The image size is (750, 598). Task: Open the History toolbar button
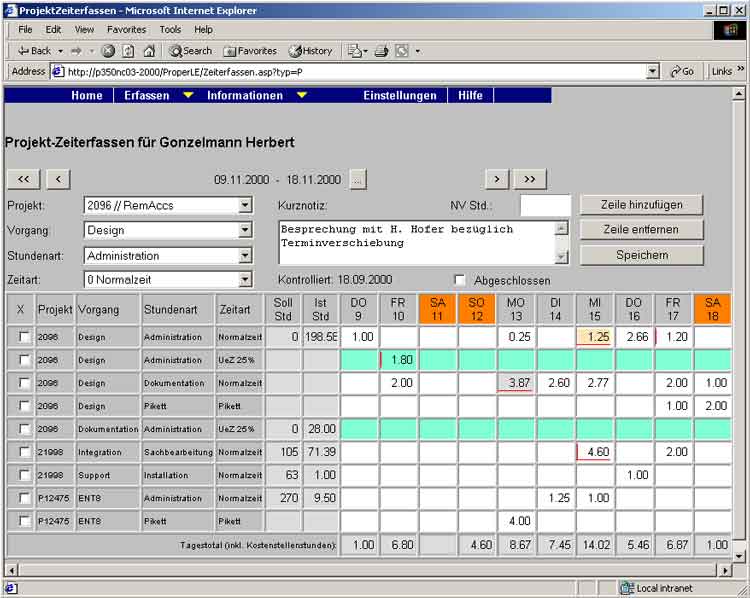[311, 51]
